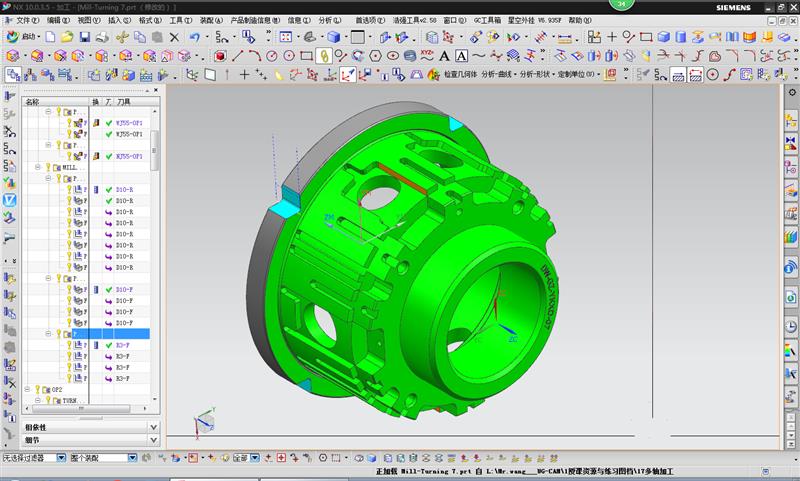Click the 检查几何体 button

coord(460,74)
